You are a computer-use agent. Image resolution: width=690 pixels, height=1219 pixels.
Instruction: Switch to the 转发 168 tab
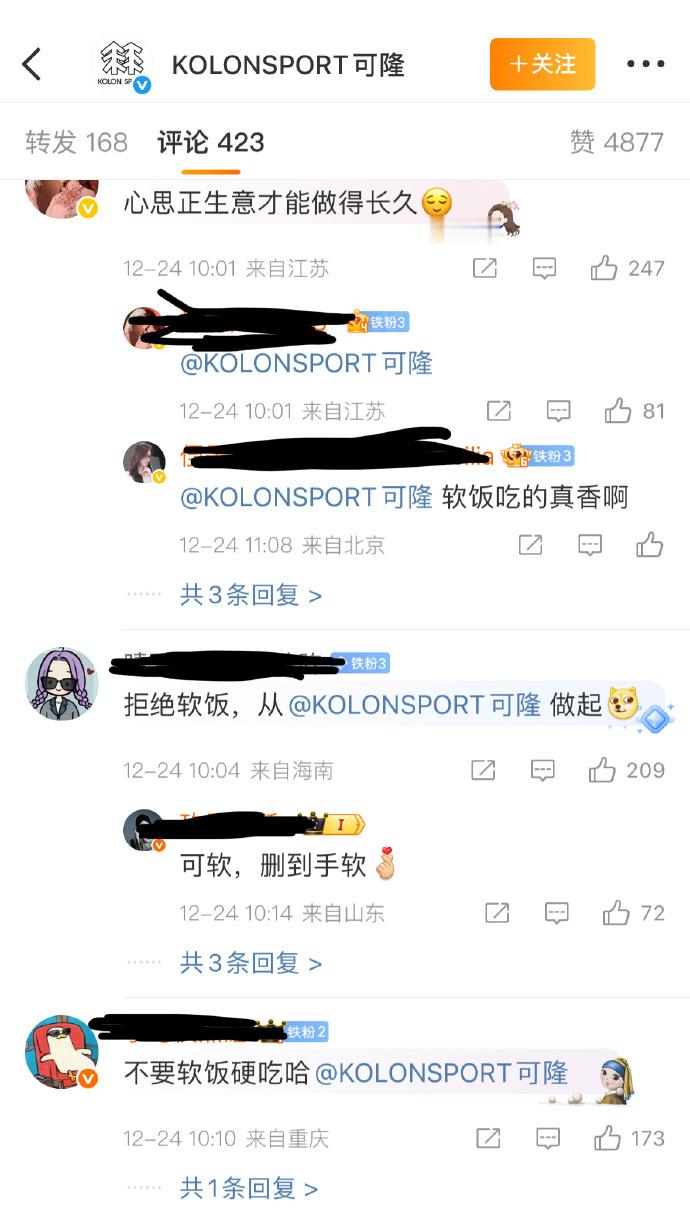(x=77, y=142)
